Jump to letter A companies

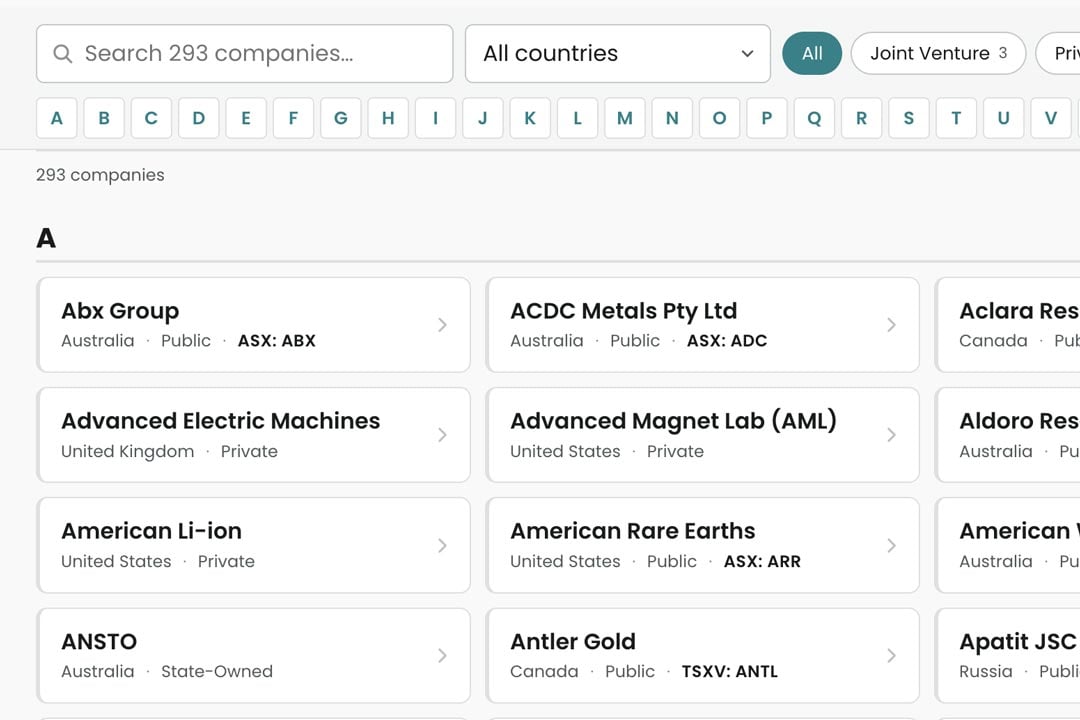pos(56,119)
